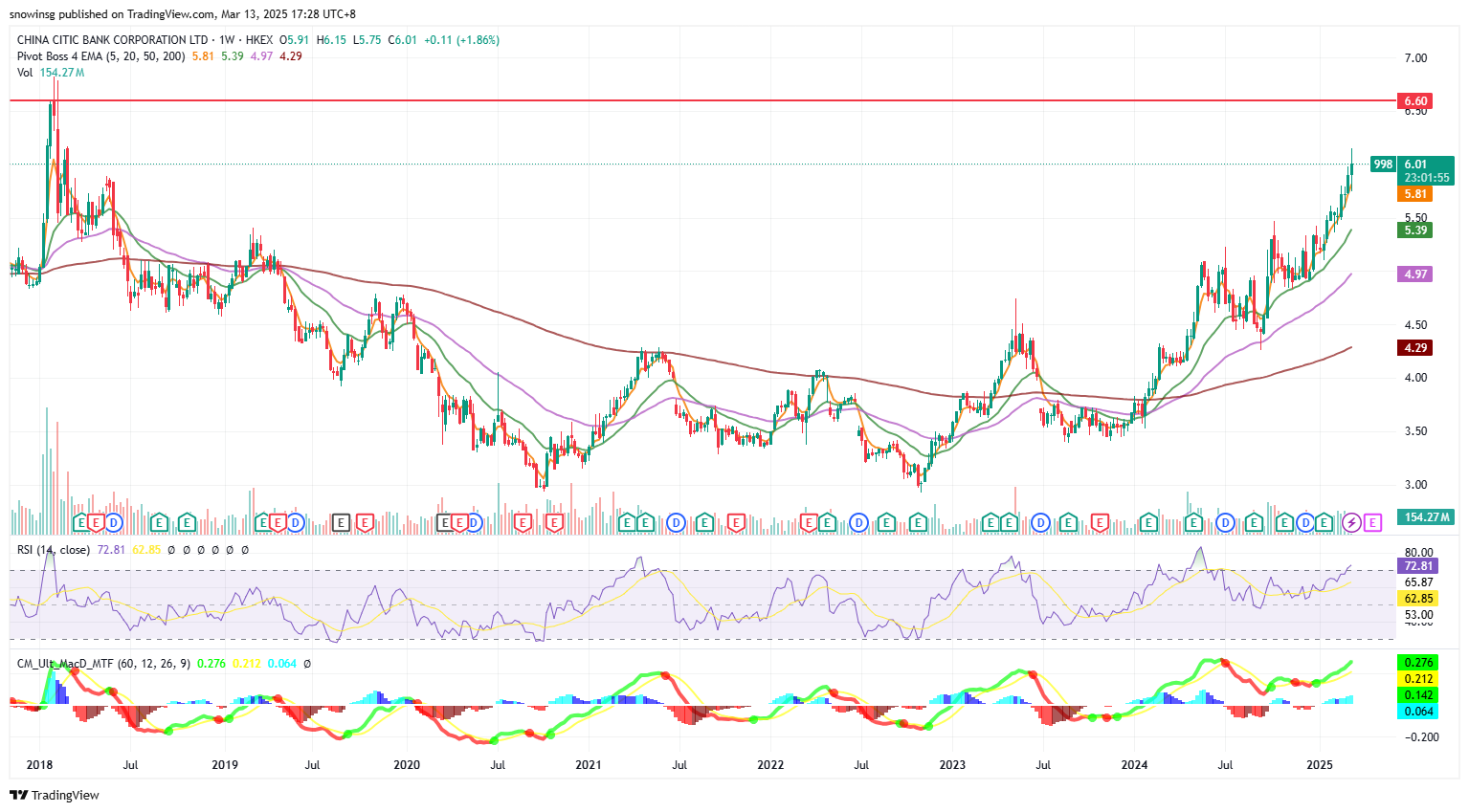Click the CM_Ult_MacD_MTF indicator legend
Screen dimensions: 1469x812
point(103,663)
